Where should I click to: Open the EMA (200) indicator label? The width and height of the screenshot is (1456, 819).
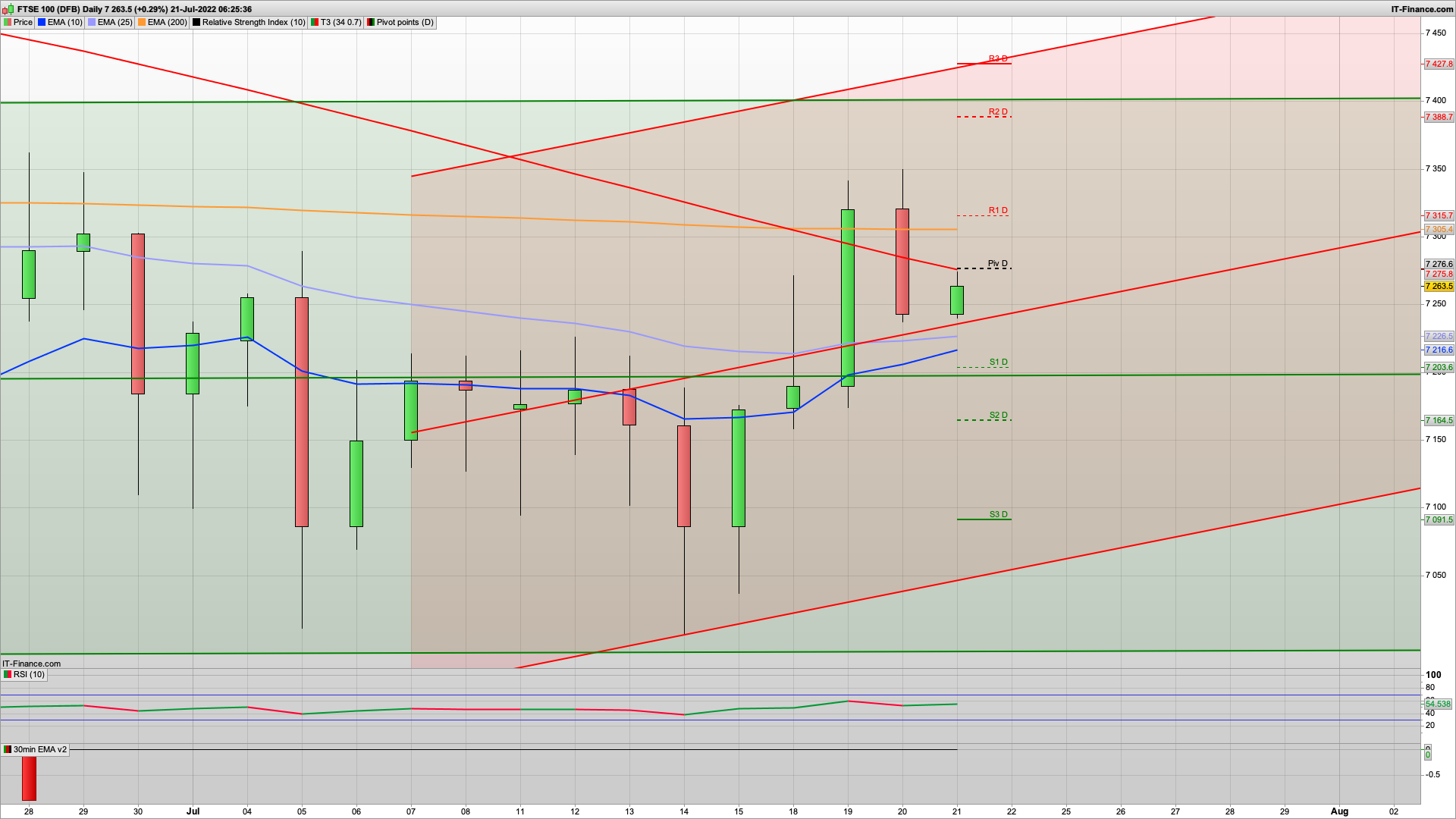[x=162, y=23]
